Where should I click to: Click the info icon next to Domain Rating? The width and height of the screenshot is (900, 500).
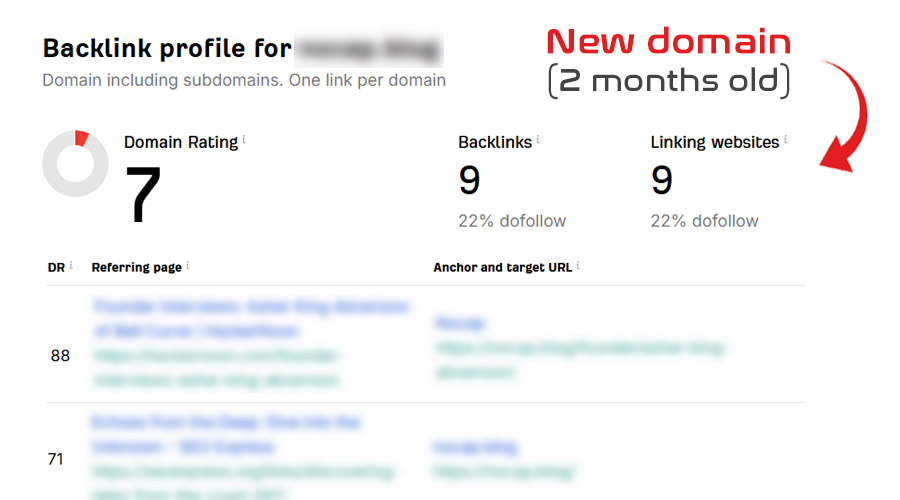click(244, 140)
